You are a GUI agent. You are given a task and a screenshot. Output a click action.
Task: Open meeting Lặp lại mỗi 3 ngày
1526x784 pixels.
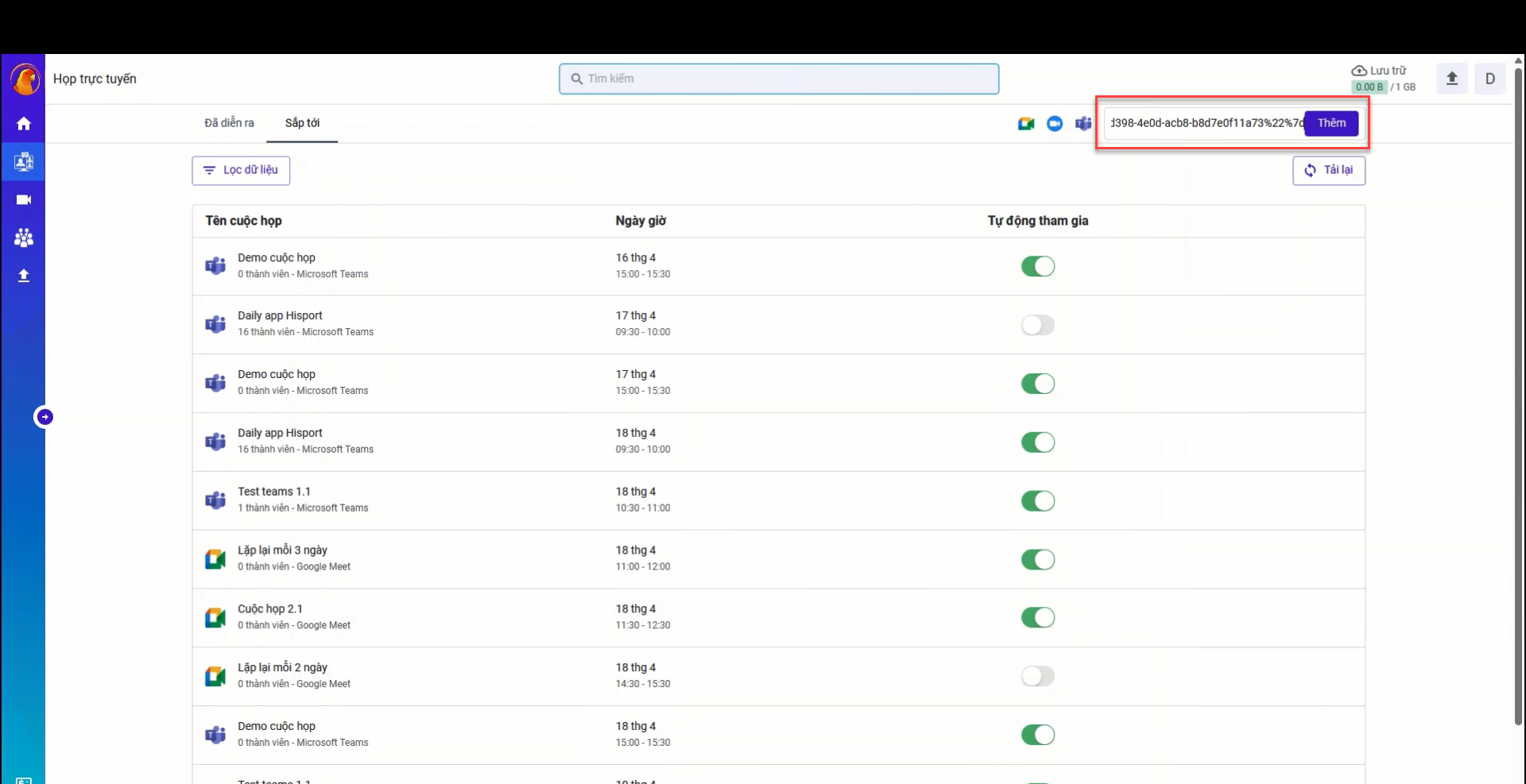coord(282,550)
